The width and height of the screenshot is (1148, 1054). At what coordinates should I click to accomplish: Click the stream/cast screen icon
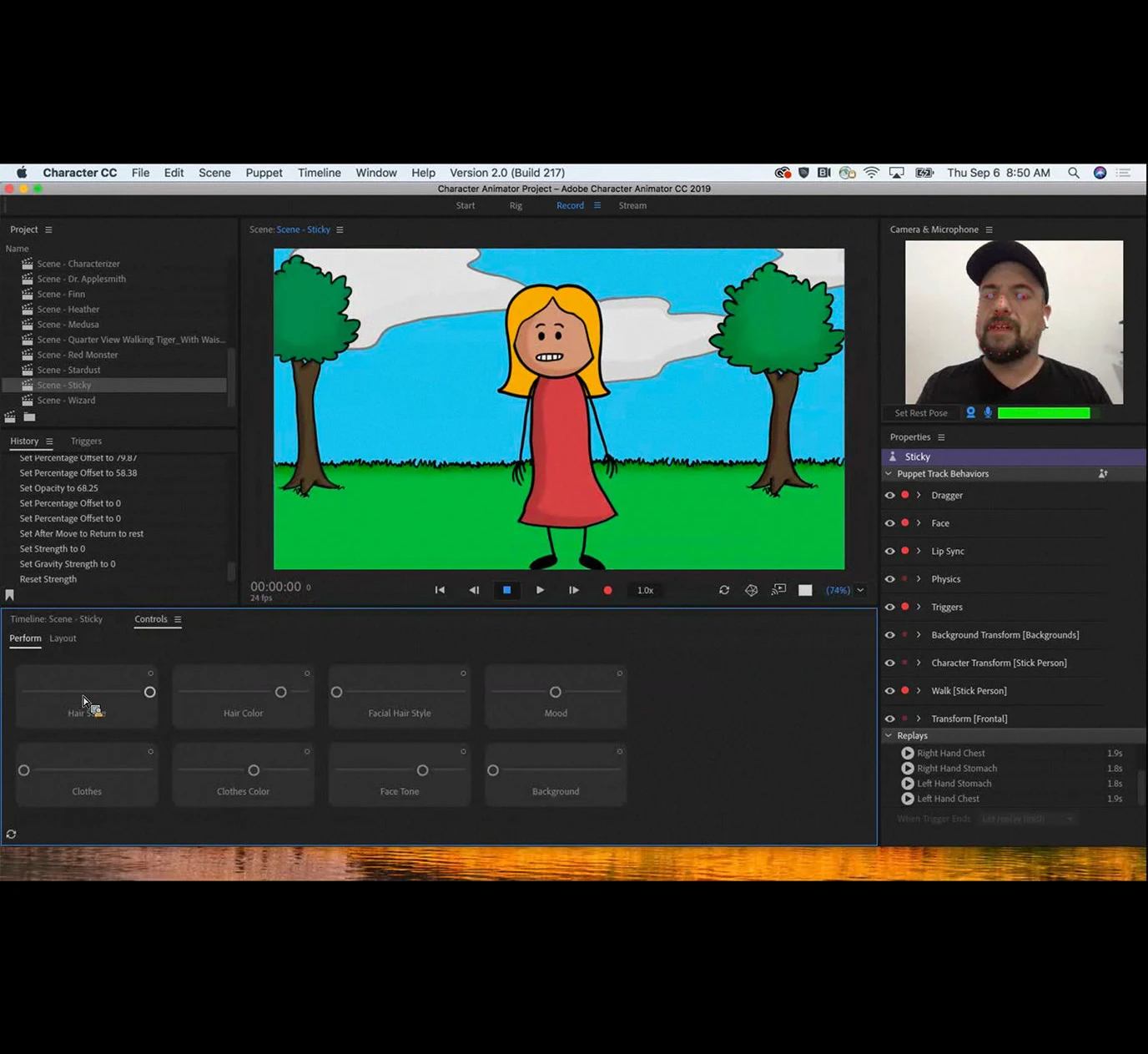pos(778,590)
